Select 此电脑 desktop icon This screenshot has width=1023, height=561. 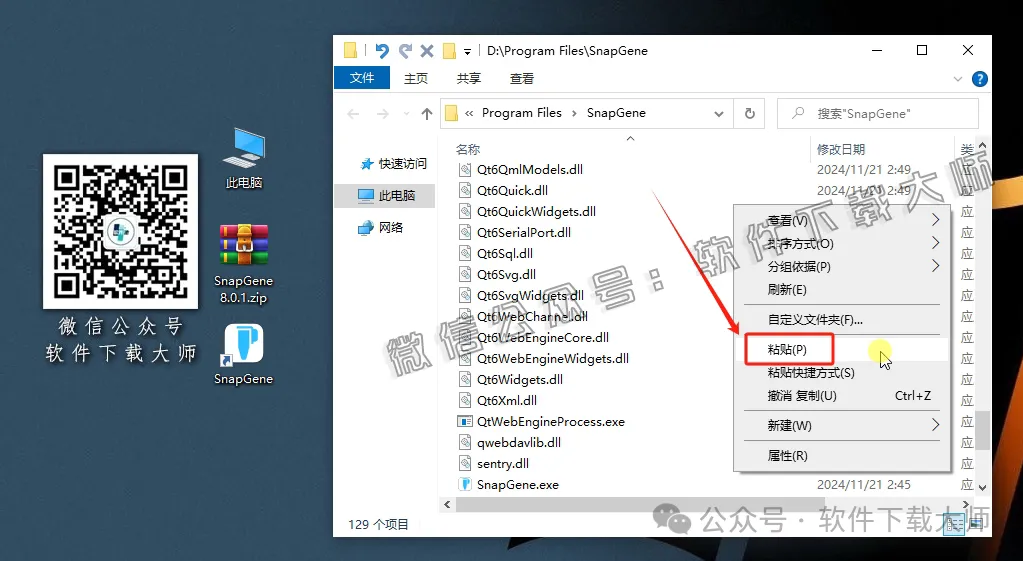click(244, 159)
